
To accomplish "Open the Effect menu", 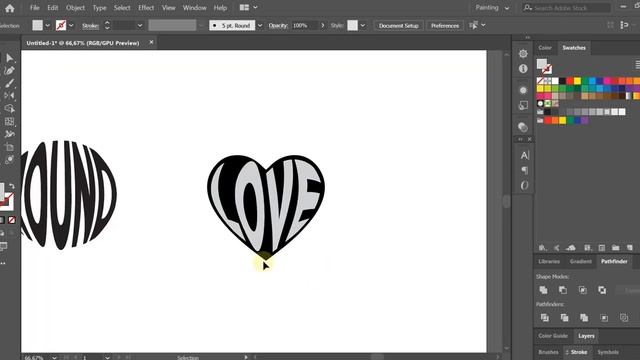I will [146, 8].
